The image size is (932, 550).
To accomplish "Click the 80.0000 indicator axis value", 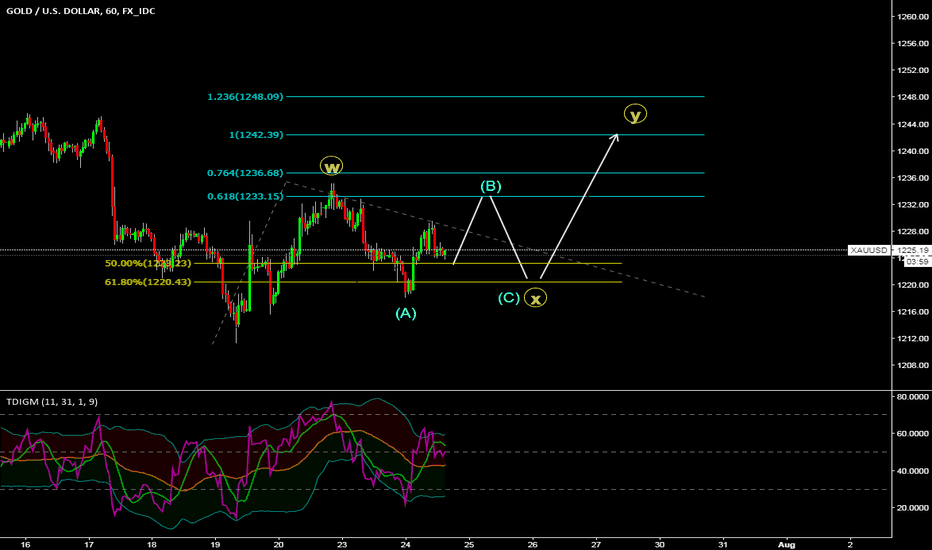I will click(913, 397).
